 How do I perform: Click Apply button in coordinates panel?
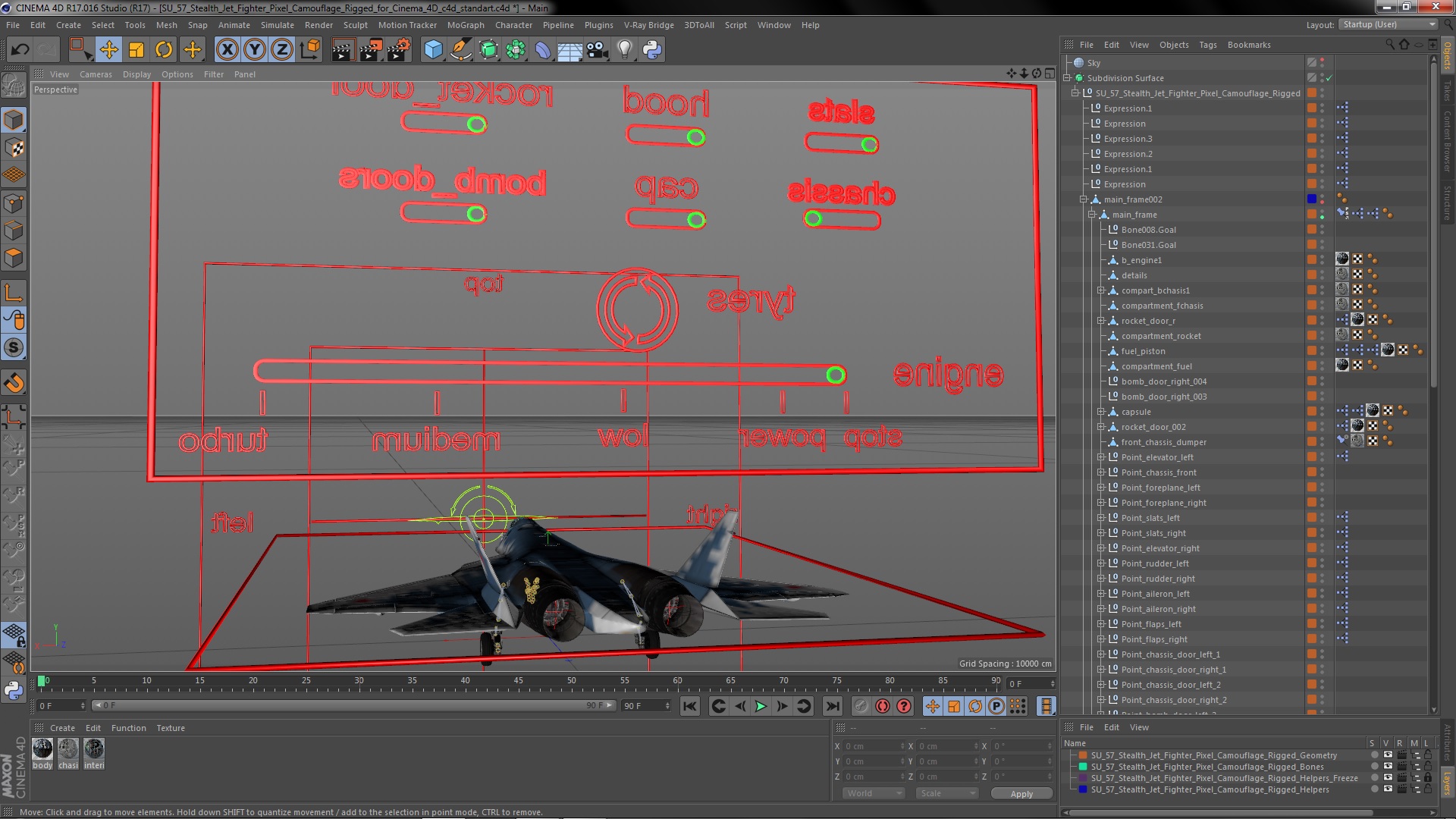pyautogui.click(x=1021, y=793)
